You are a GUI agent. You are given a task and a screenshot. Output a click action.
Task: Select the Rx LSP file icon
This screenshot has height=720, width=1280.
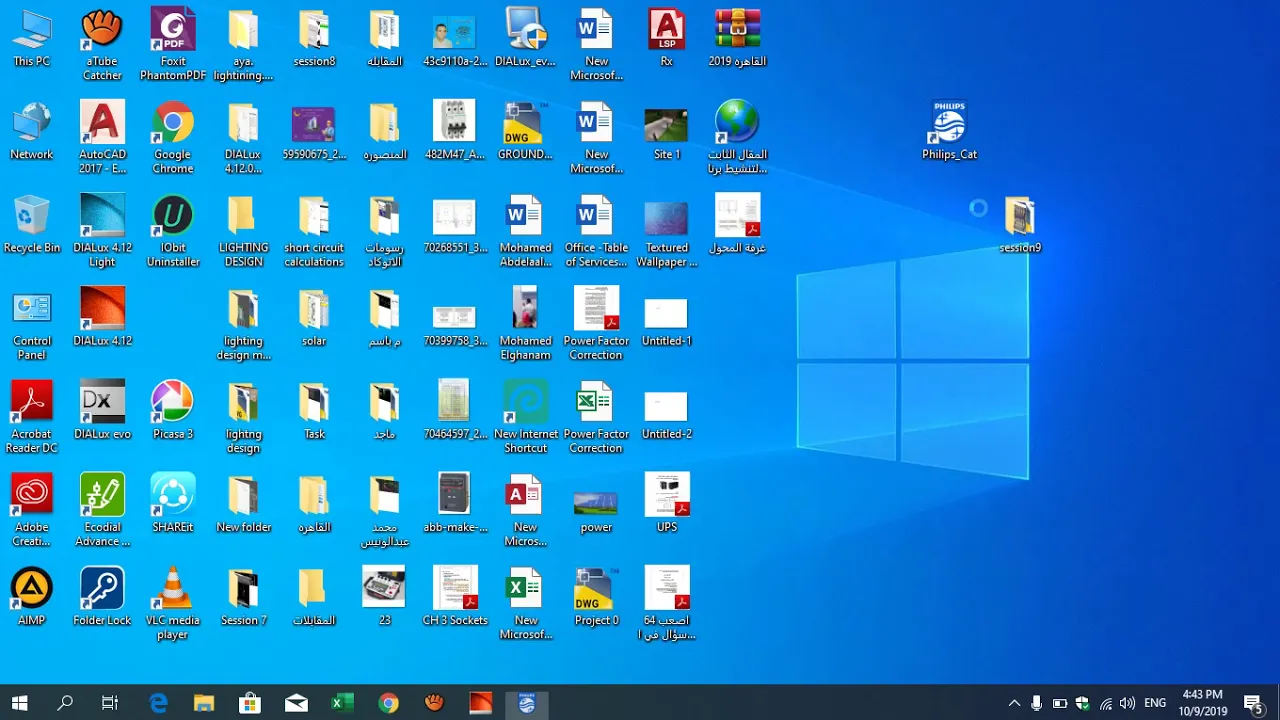pos(666,38)
